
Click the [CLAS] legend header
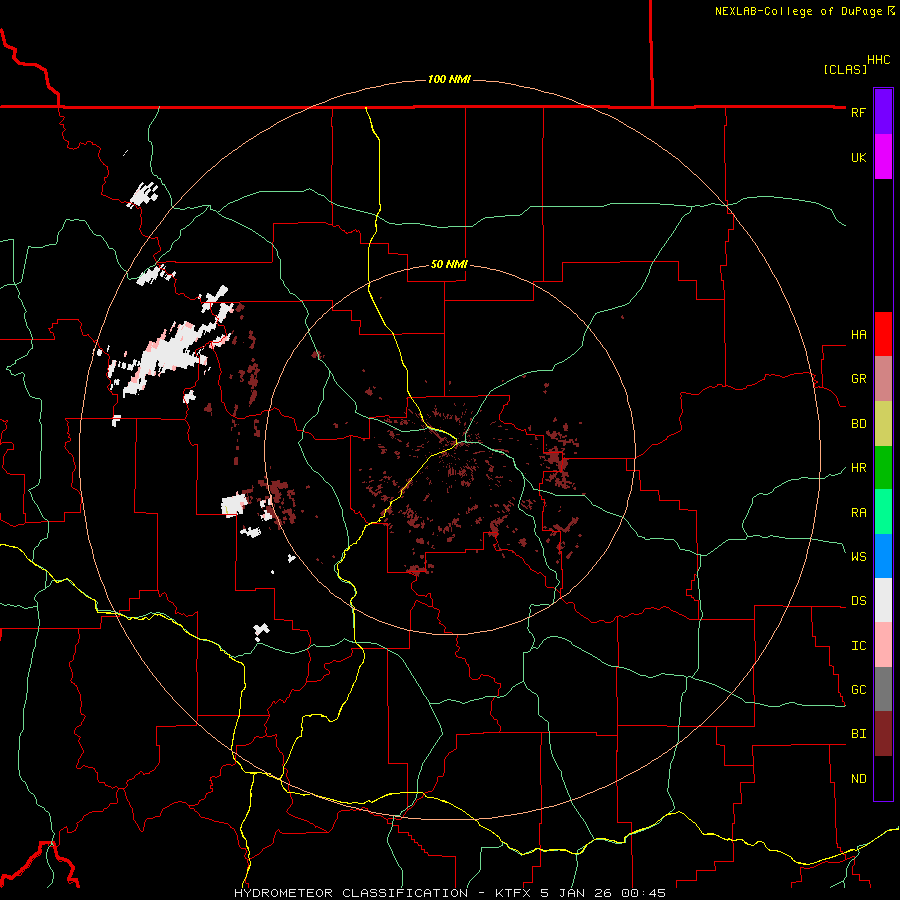click(845, 69)
